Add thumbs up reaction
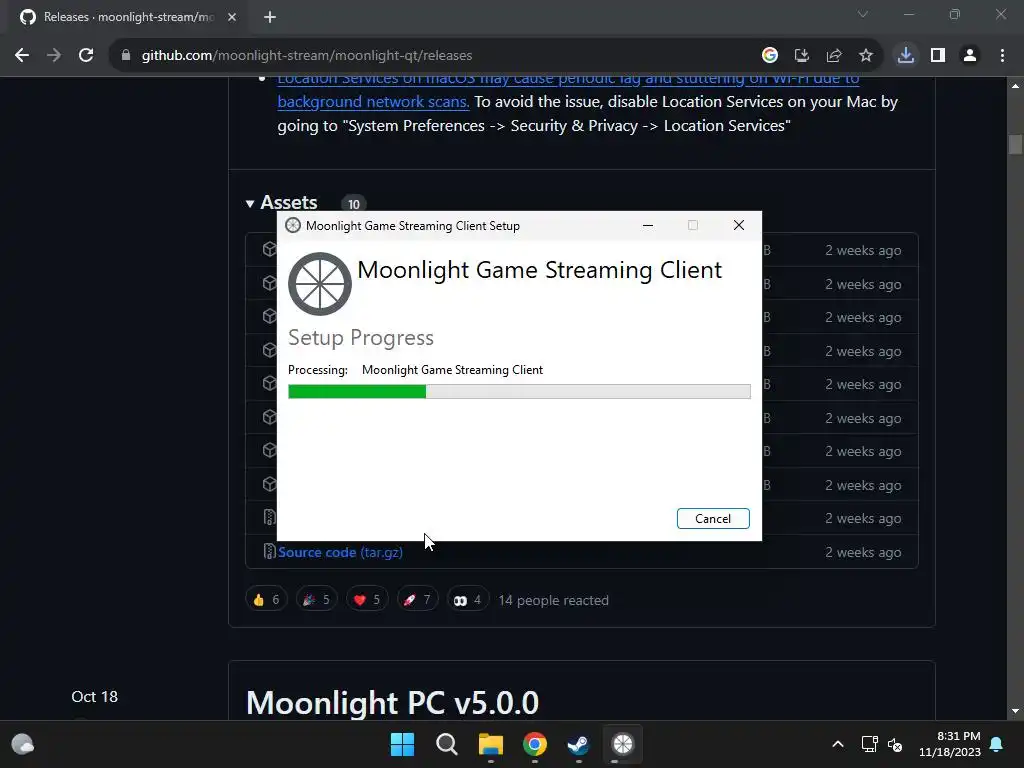Image resolution: width=1024 pixels, height=768 pixels. click(x=266, y=600)
